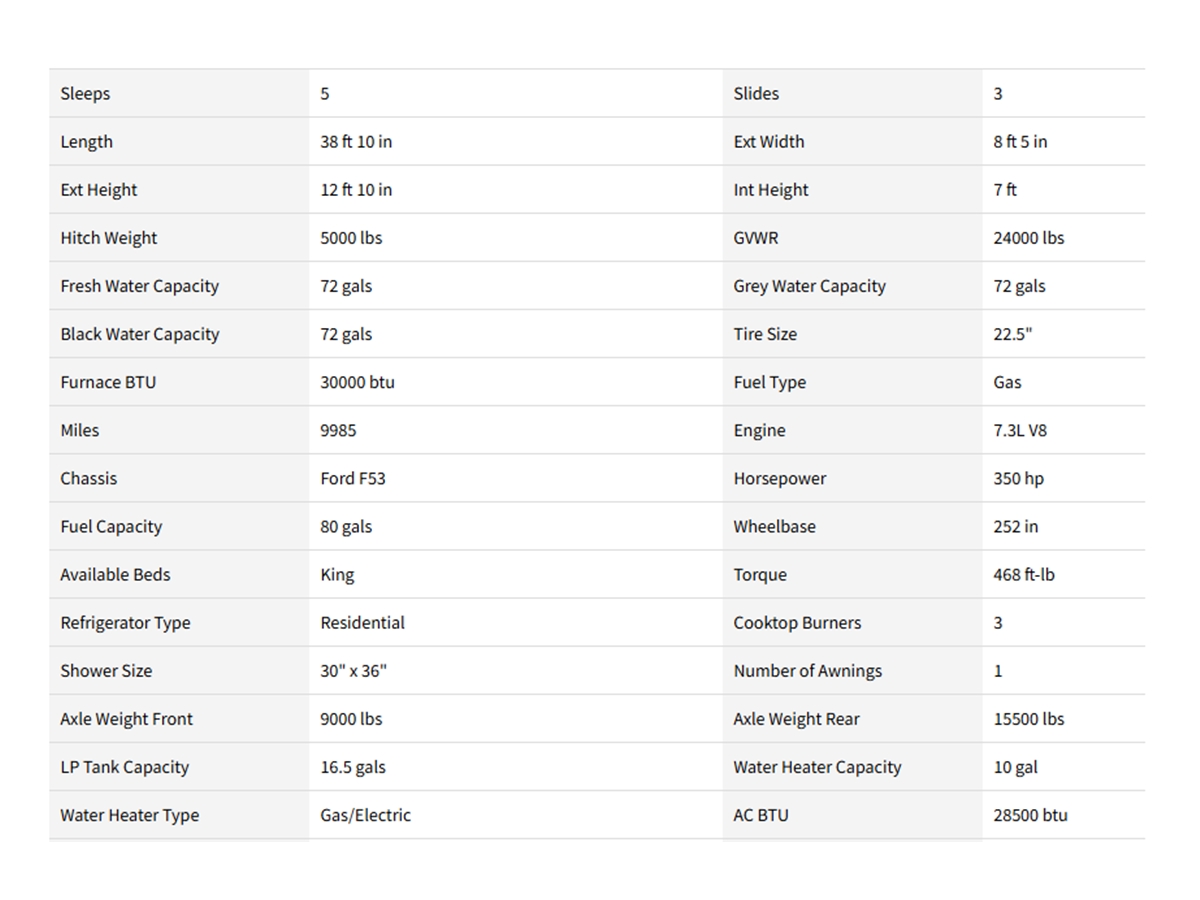Click the Torque value 468 ft-lb
The image size is (1200, 900).
(1023, 575)
